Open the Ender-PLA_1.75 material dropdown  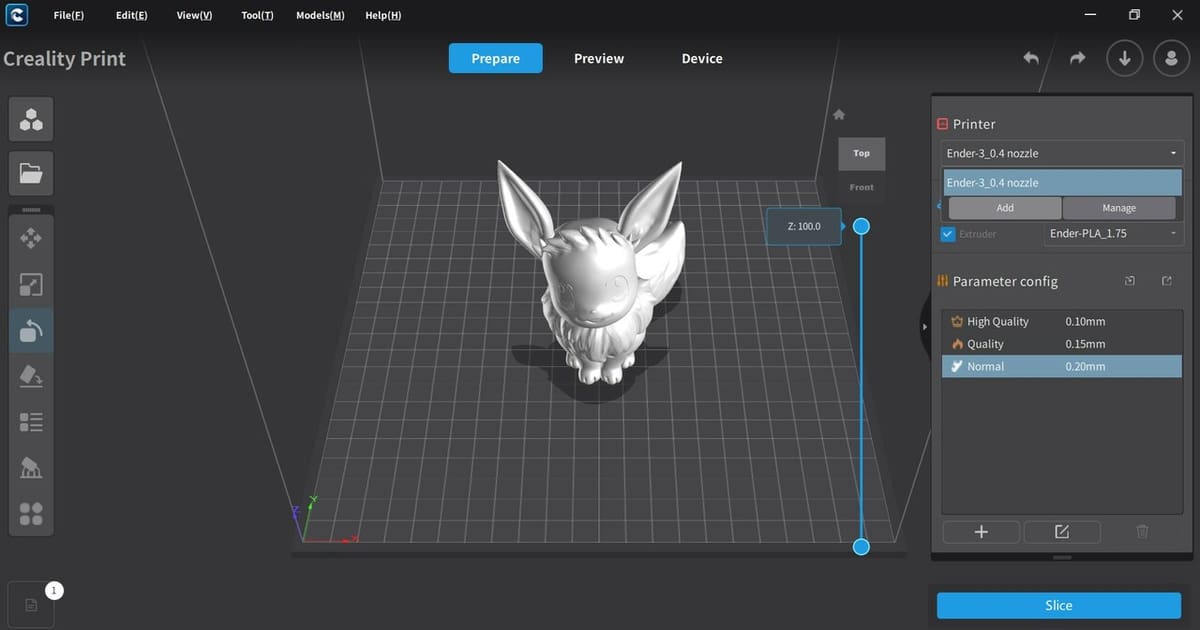1114,233
